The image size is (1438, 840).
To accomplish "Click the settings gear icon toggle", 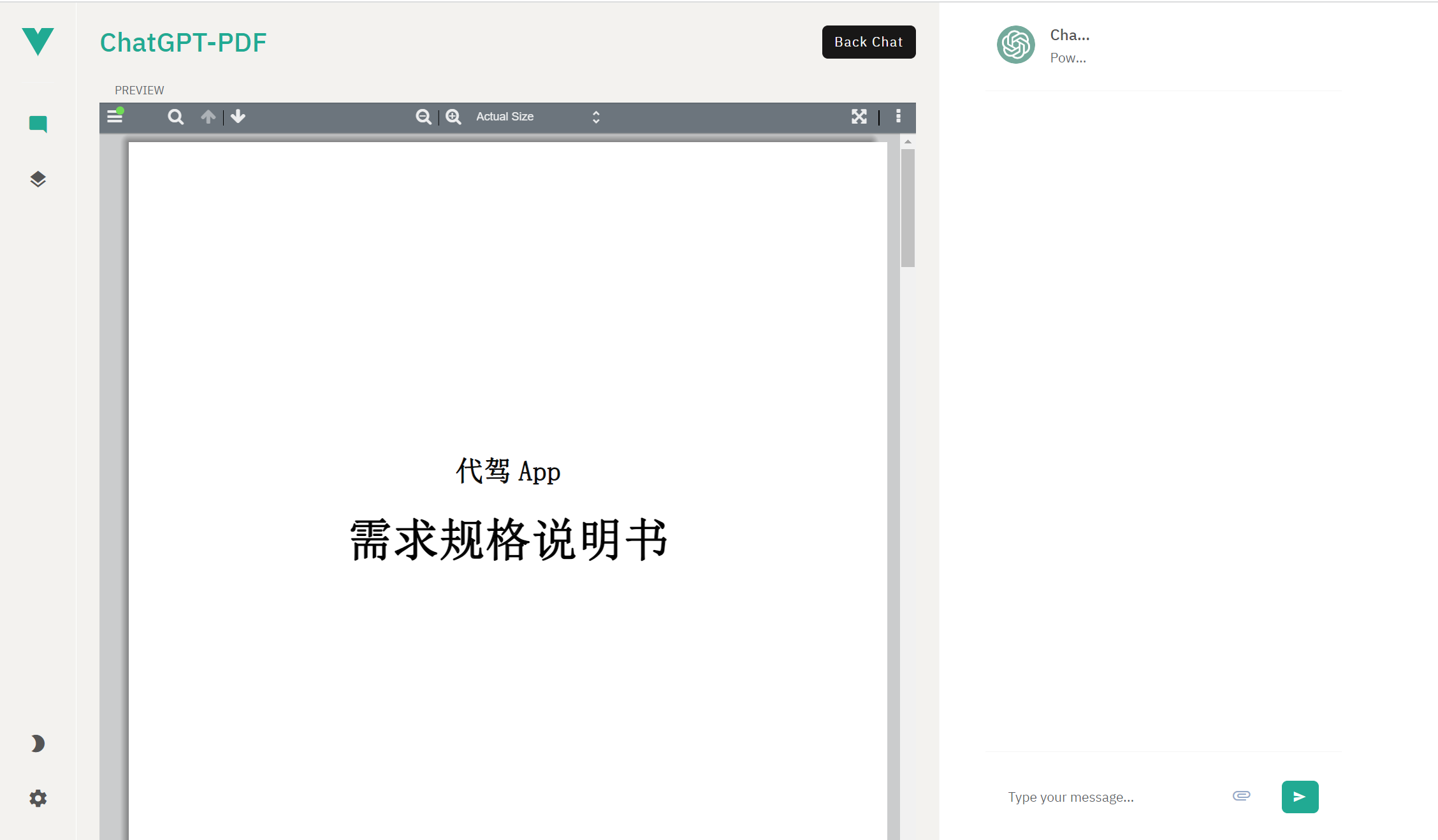I will (38, 799).
